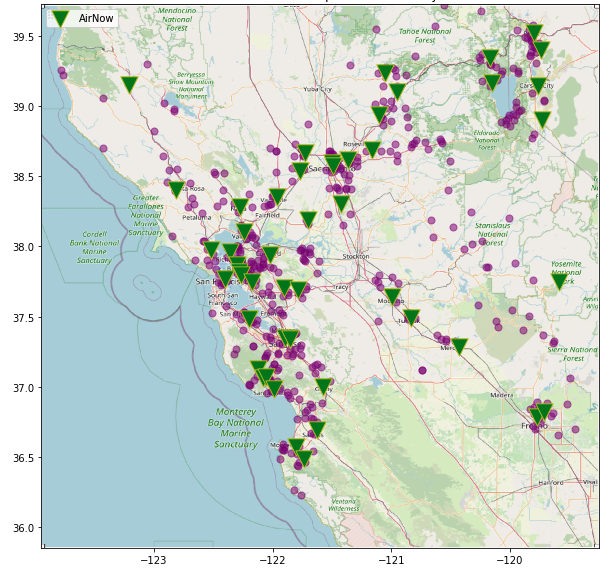Click the 39.5 latitude tick label
The height and width of the screenshot is (572, 609).
[x=24, y=37]
